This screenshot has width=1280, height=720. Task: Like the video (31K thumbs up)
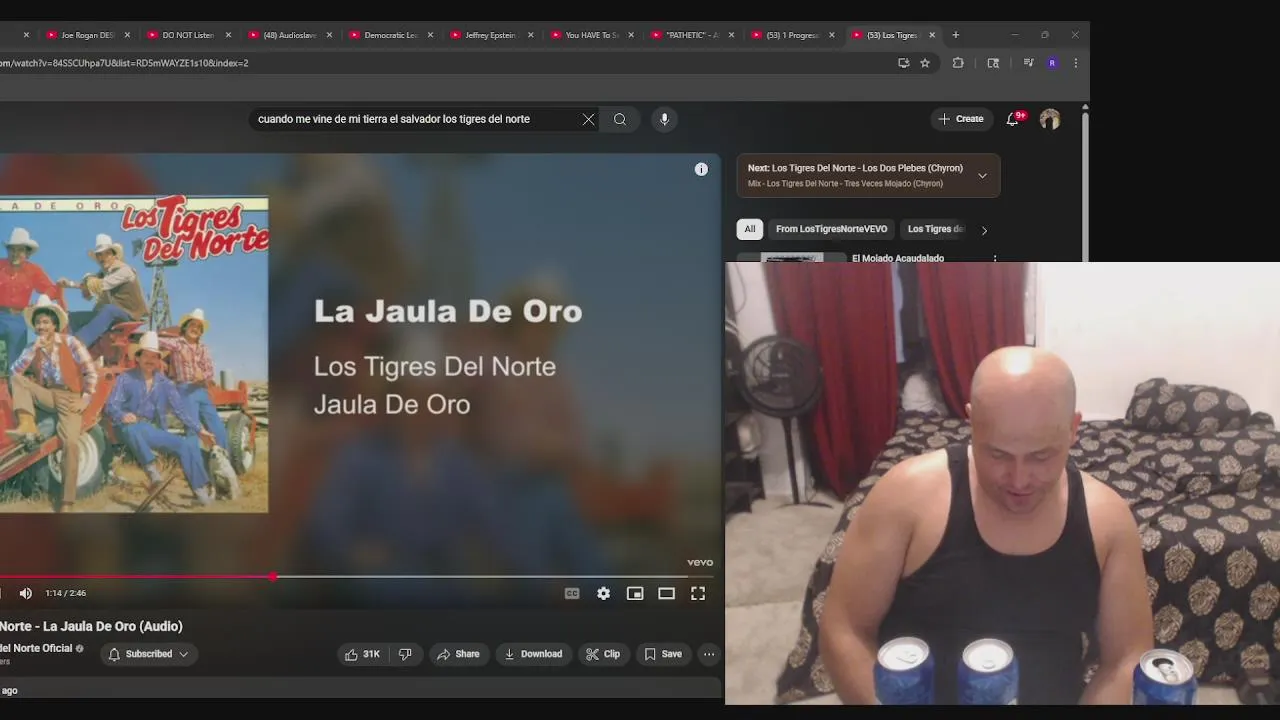(x=362, y=654)
